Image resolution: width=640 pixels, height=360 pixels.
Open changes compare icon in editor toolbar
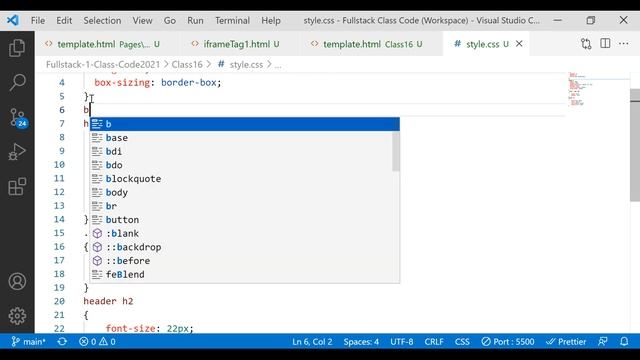pos(586,44)
